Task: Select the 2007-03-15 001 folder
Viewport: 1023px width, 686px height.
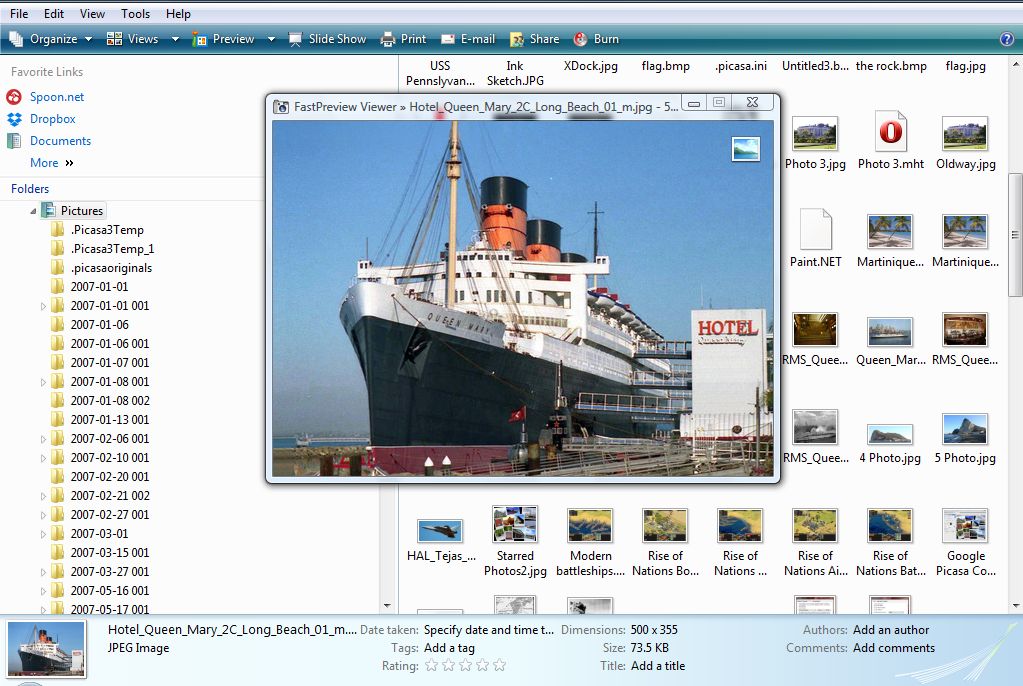Action: 110,552
